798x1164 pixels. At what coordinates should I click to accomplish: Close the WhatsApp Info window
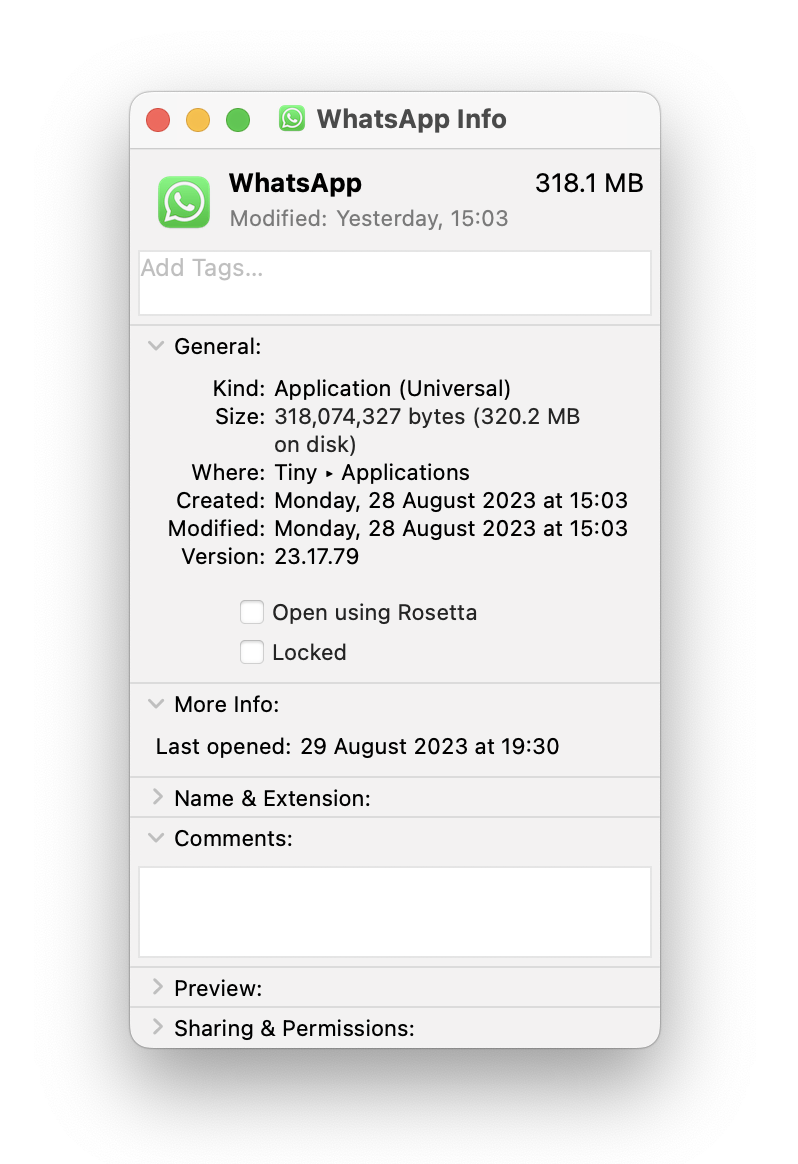click(158, 120)
